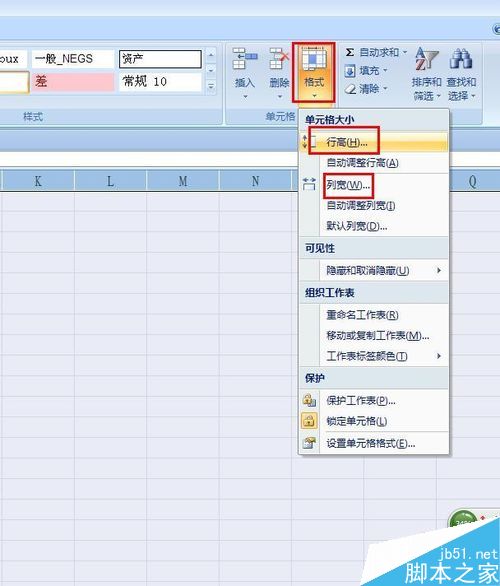Expand the Delete (删除) dropdown arrow

(280, 96)
